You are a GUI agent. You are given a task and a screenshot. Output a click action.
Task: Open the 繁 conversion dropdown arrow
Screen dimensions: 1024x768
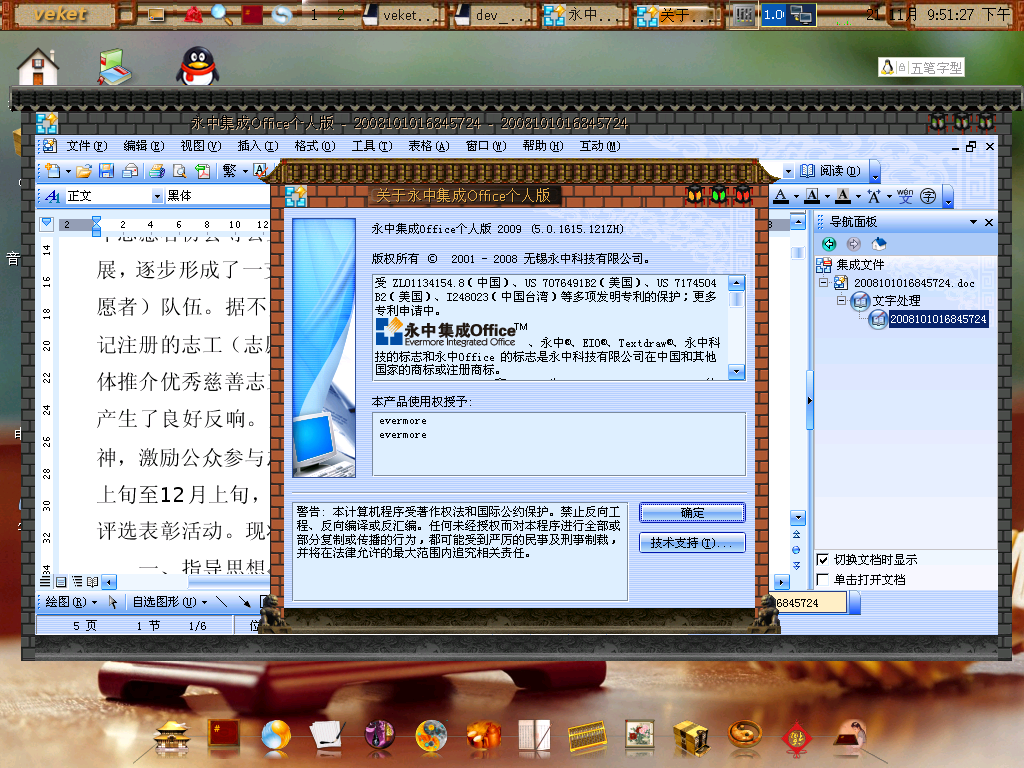(246, 172)
